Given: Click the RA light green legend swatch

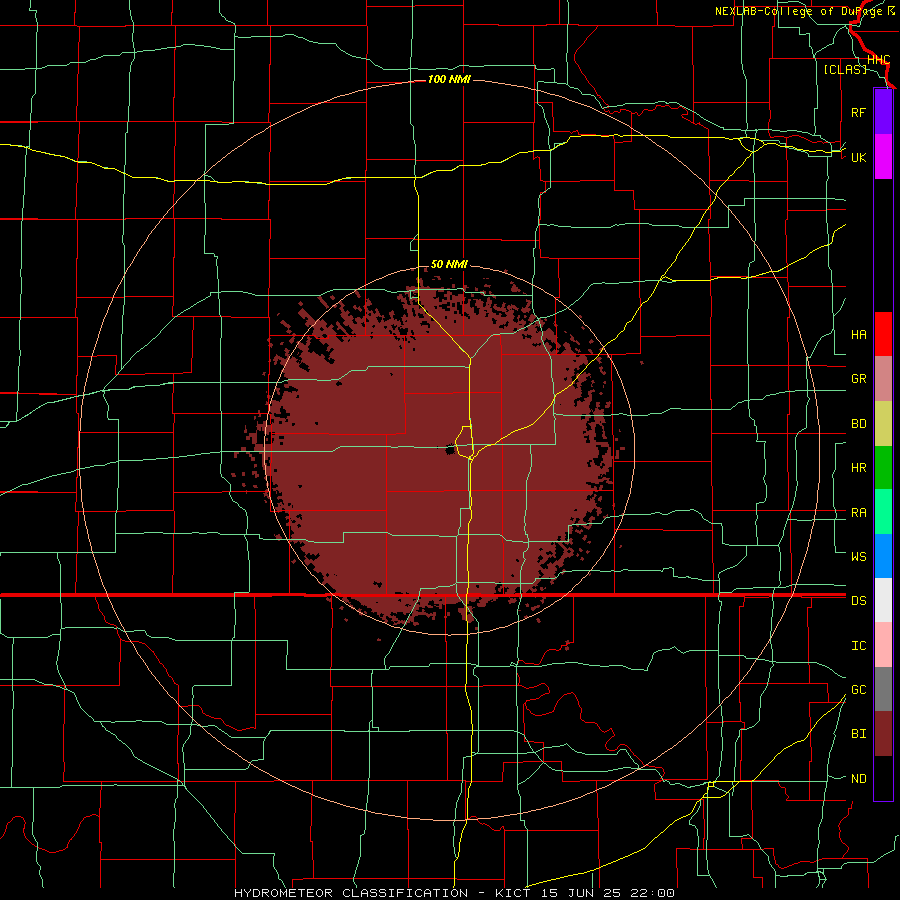Looking at the screenshot, I should click(x=883, y=512).
